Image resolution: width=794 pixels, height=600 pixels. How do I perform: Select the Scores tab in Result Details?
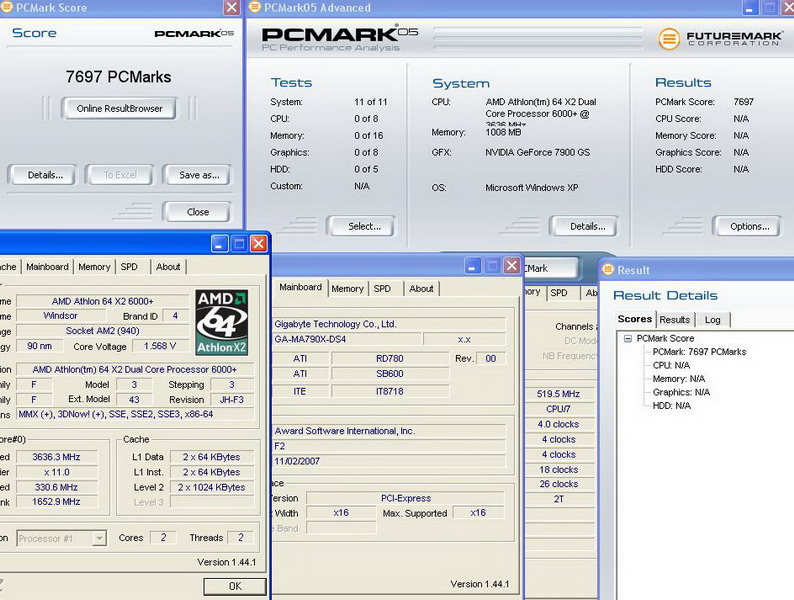point(634,319)
